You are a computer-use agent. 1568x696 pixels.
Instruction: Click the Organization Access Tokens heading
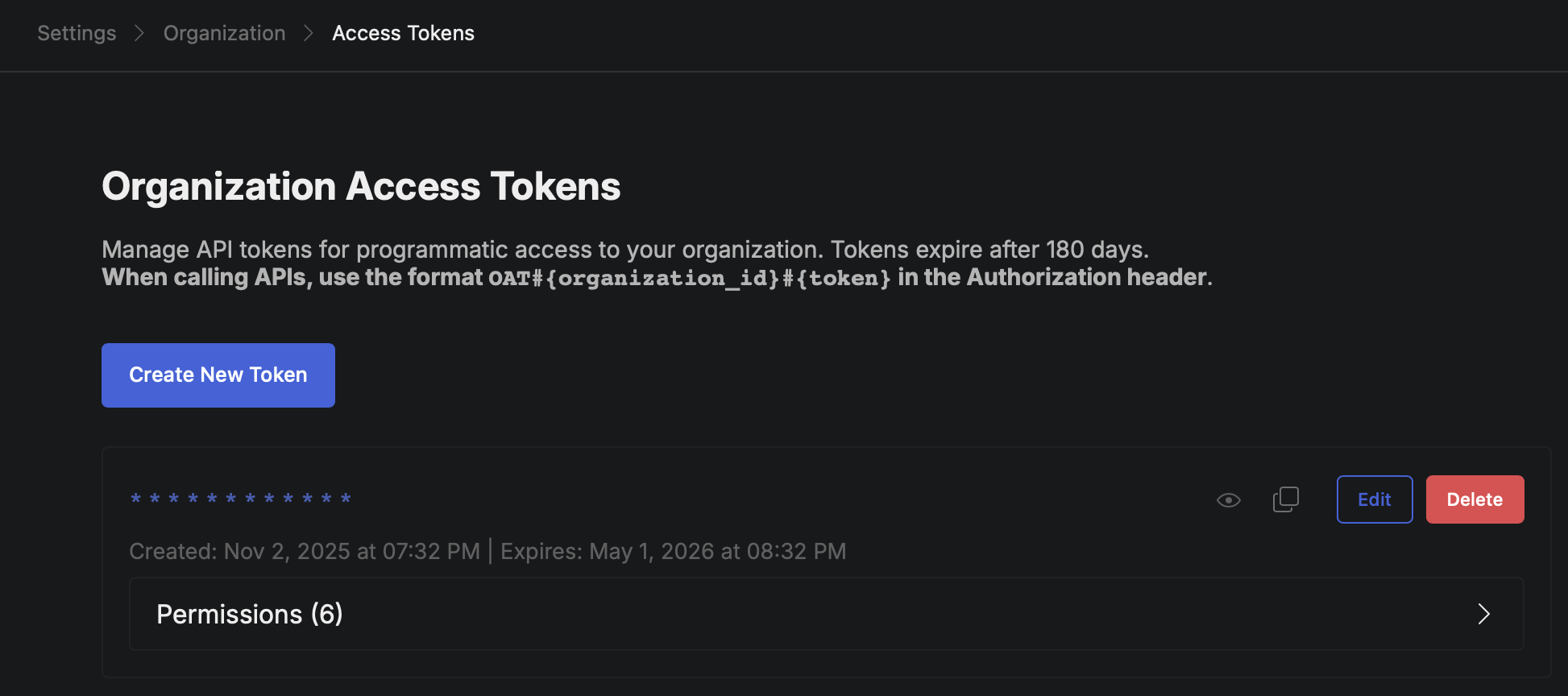[x=361, y=186]
